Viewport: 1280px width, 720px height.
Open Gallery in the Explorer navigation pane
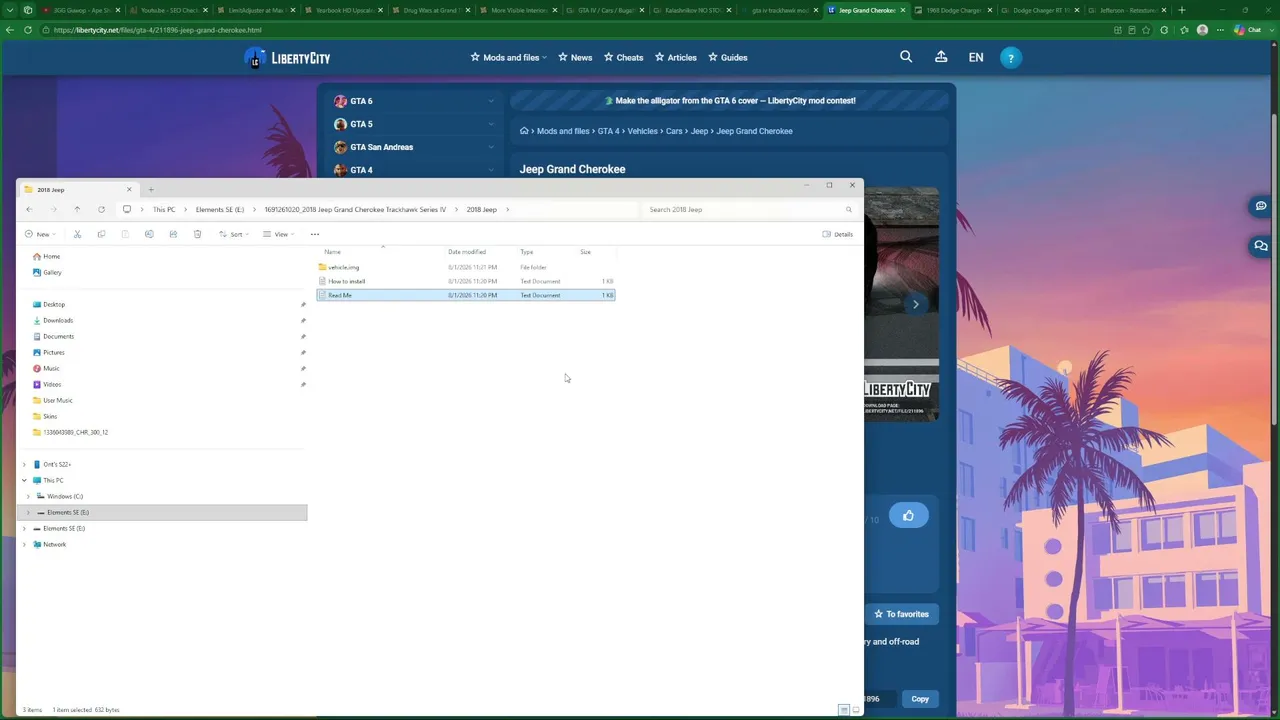pos(52,272)
